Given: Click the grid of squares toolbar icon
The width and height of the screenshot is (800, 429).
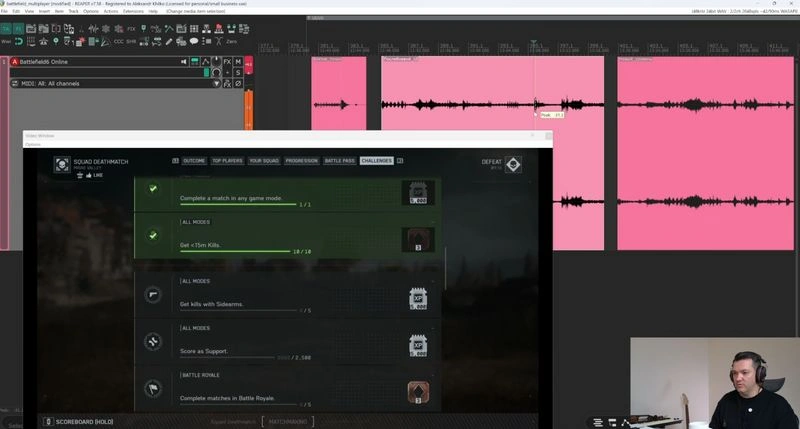Looking at the screenshot, I should point(194,29).
